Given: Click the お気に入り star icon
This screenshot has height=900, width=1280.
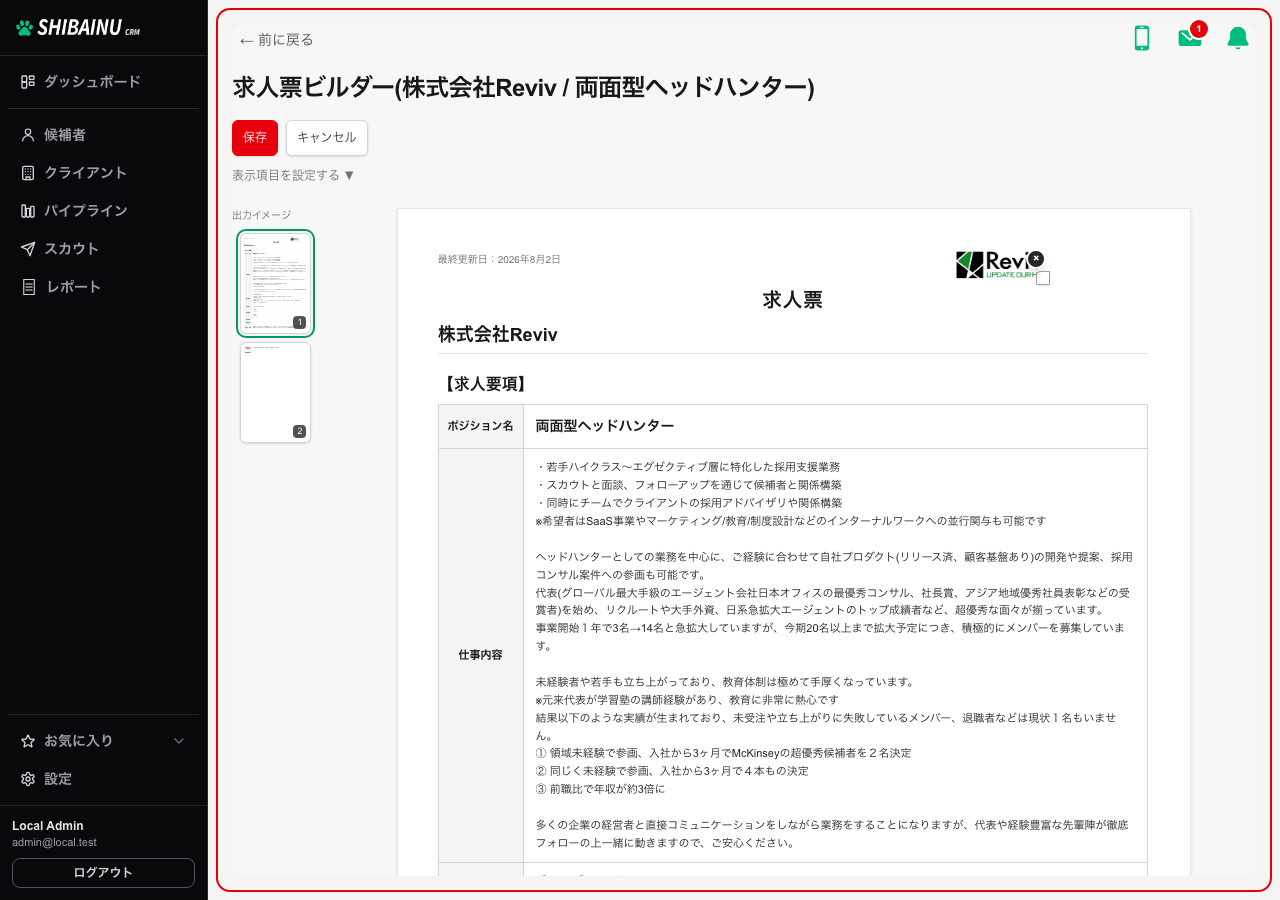Looking at the screenshot, I should [28, 741].
